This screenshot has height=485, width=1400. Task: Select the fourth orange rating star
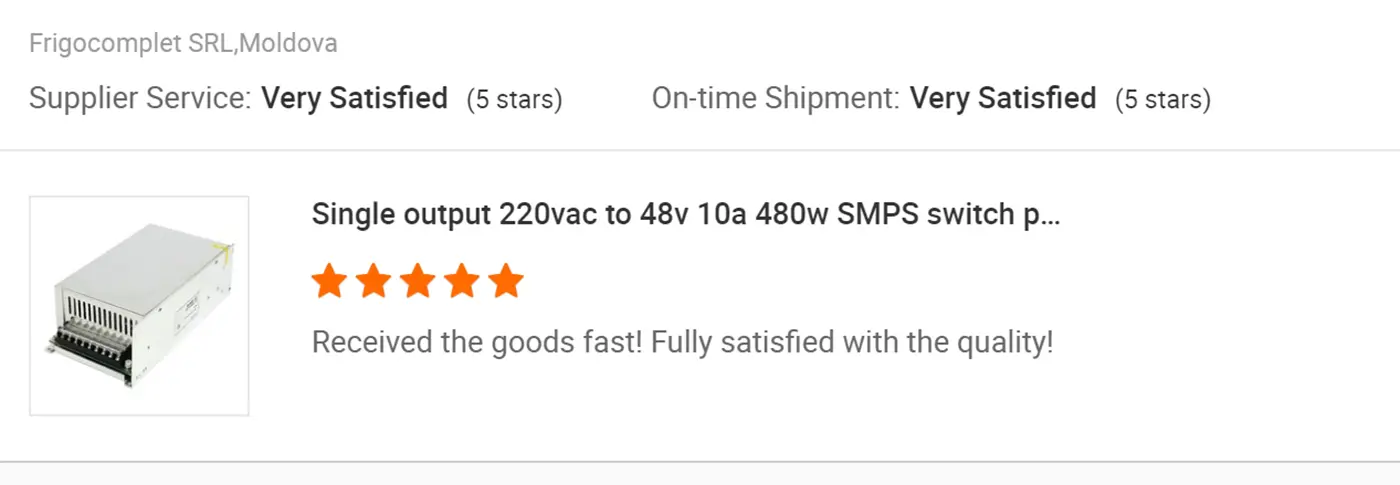click(x=462, y=282)
